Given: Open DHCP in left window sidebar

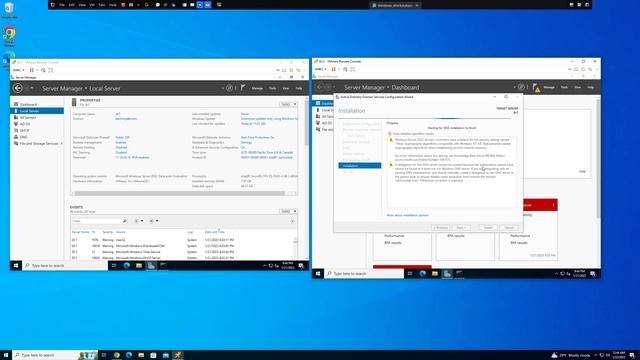Looking at the screenshot, I should coord(24,131).
